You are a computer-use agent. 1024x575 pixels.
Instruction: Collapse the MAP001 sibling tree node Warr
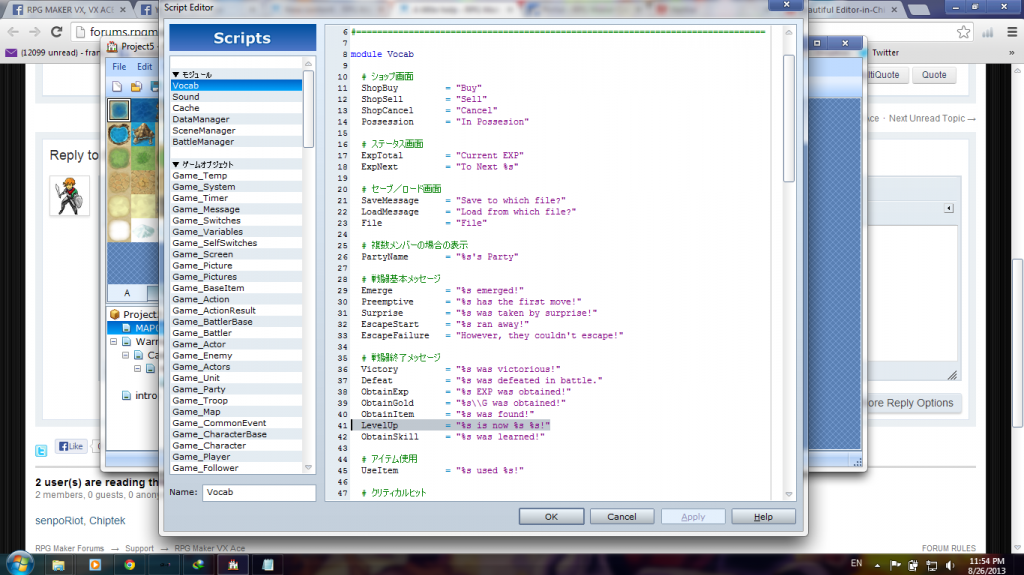[112, 341]
